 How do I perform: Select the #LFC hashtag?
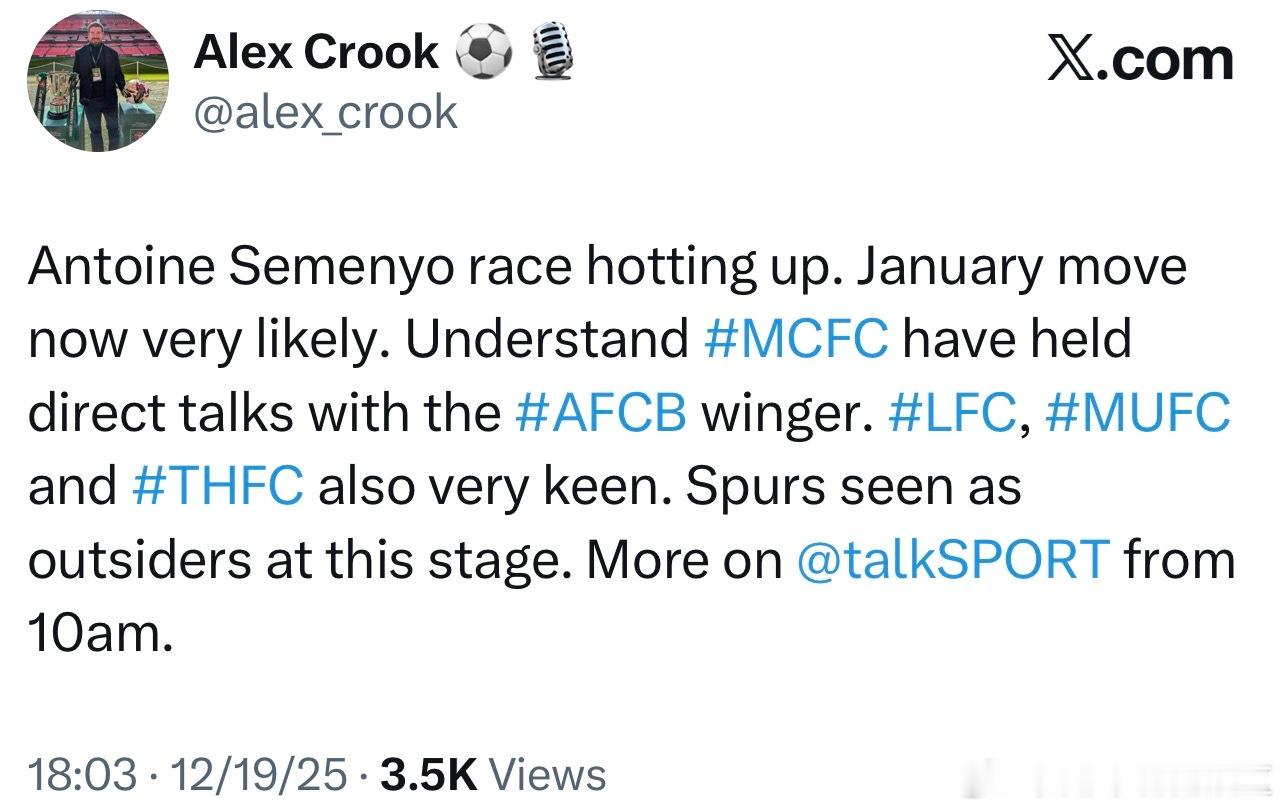tap(951, 413)
